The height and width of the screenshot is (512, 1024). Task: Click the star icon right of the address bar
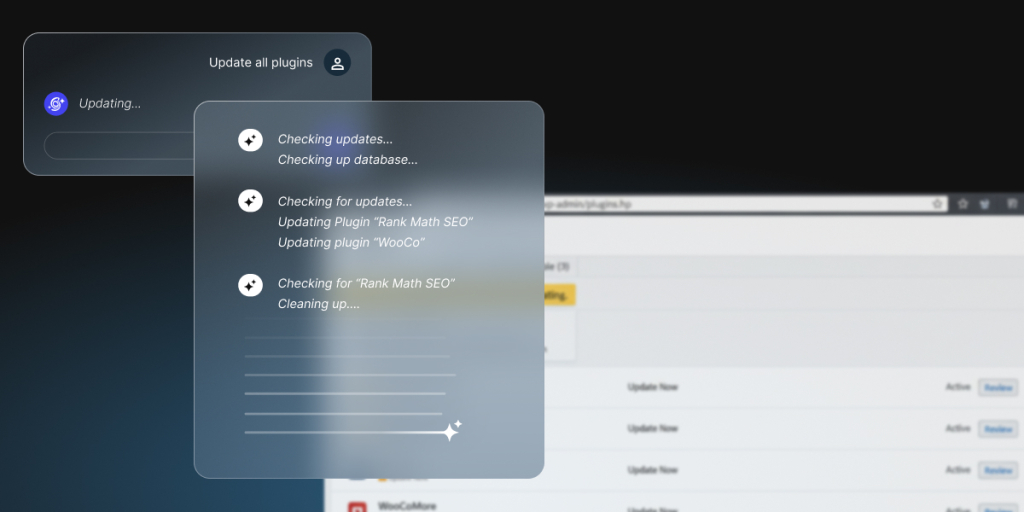pyautogui.click(x=963, y=204)
